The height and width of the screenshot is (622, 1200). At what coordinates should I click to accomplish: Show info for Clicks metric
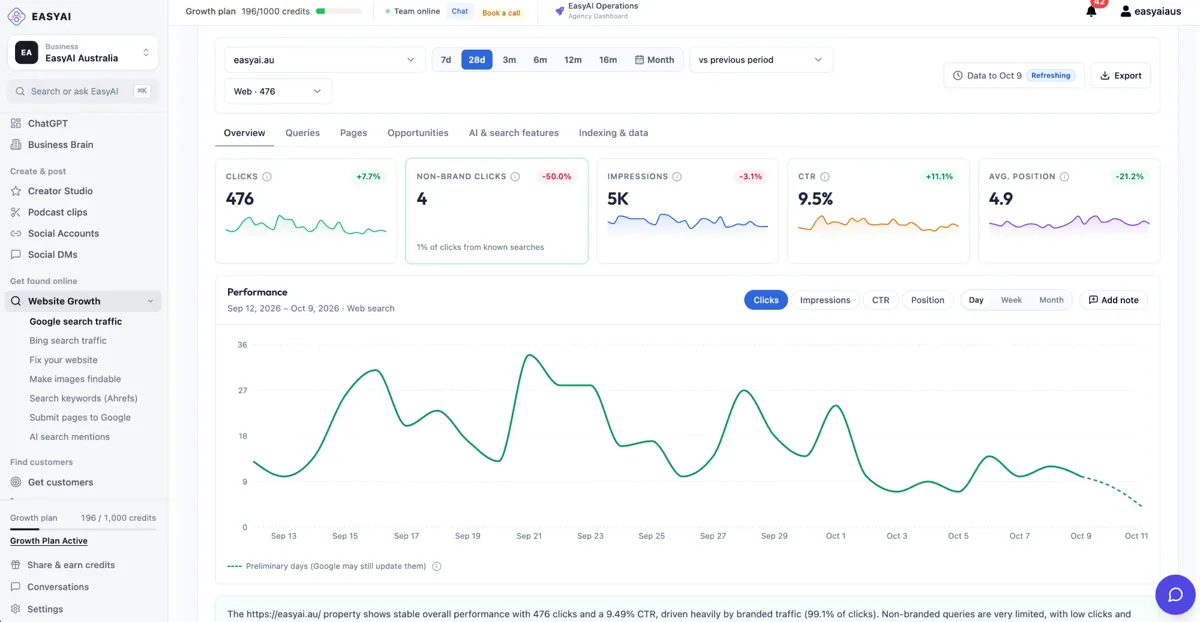[267, 177]
